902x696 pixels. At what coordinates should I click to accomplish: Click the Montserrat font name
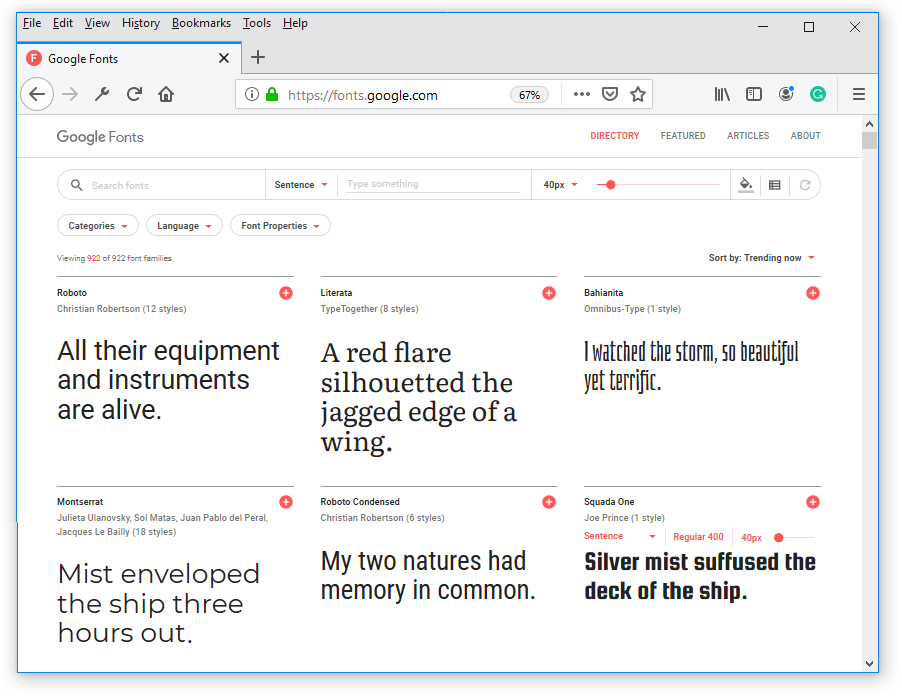coord(80,502)
